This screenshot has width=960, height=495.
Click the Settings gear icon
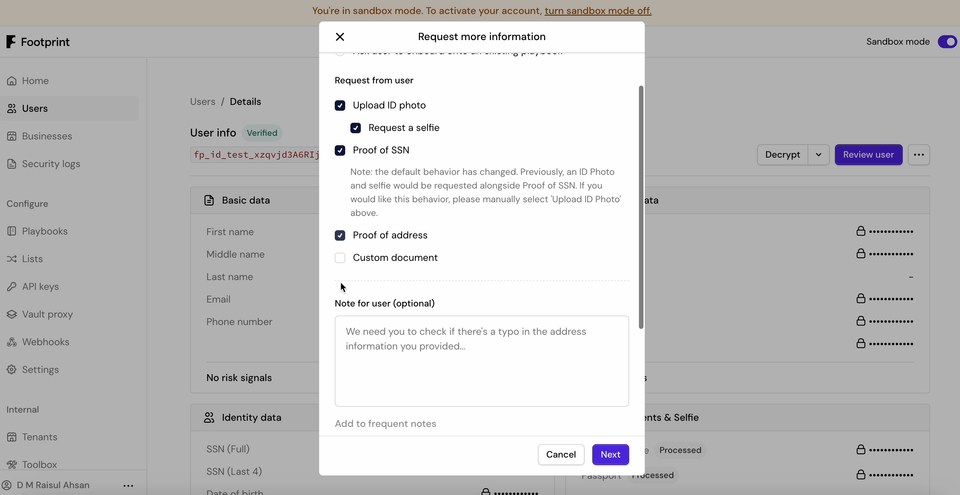(x=12, y=370)
